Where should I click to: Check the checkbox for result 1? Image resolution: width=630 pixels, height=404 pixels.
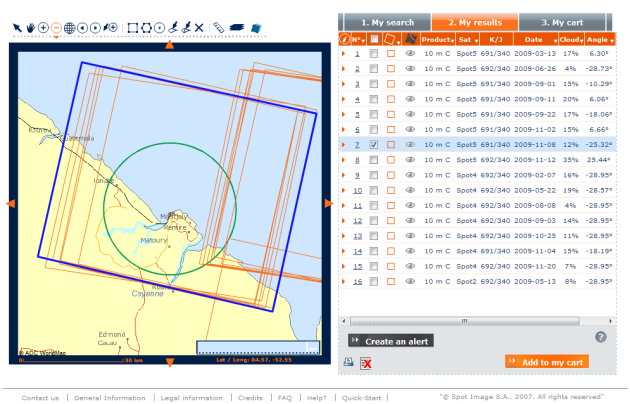point(374,53)
